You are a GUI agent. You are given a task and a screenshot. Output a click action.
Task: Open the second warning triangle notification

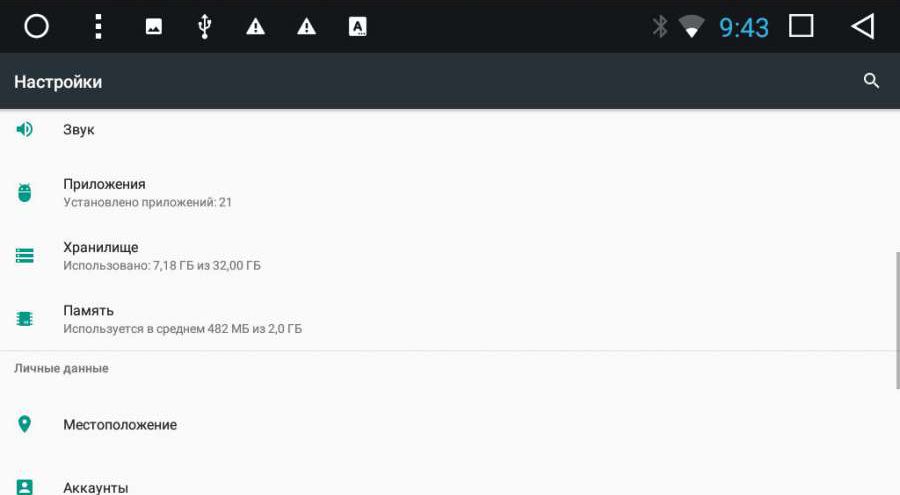[307, 26]
